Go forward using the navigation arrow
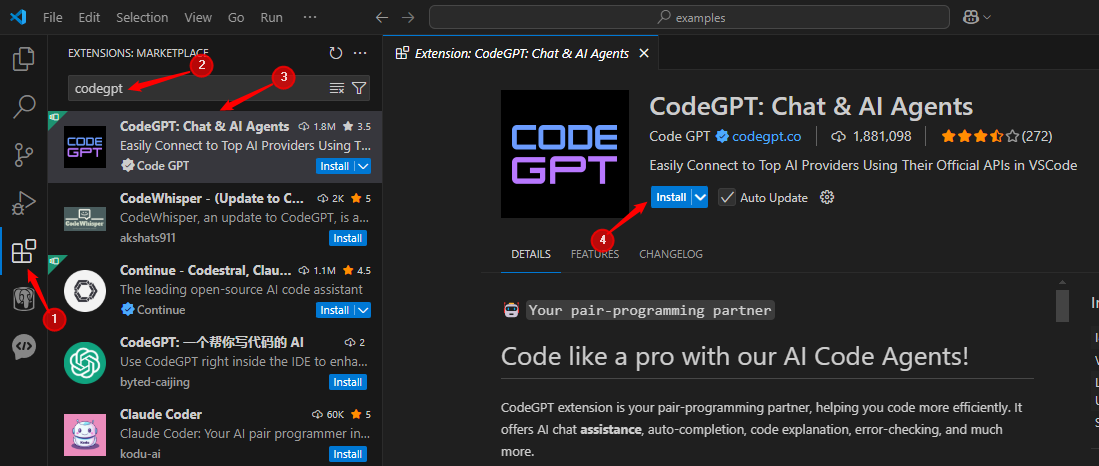Viewport: 1099px width, 466px height. click(x=408, y=18)
